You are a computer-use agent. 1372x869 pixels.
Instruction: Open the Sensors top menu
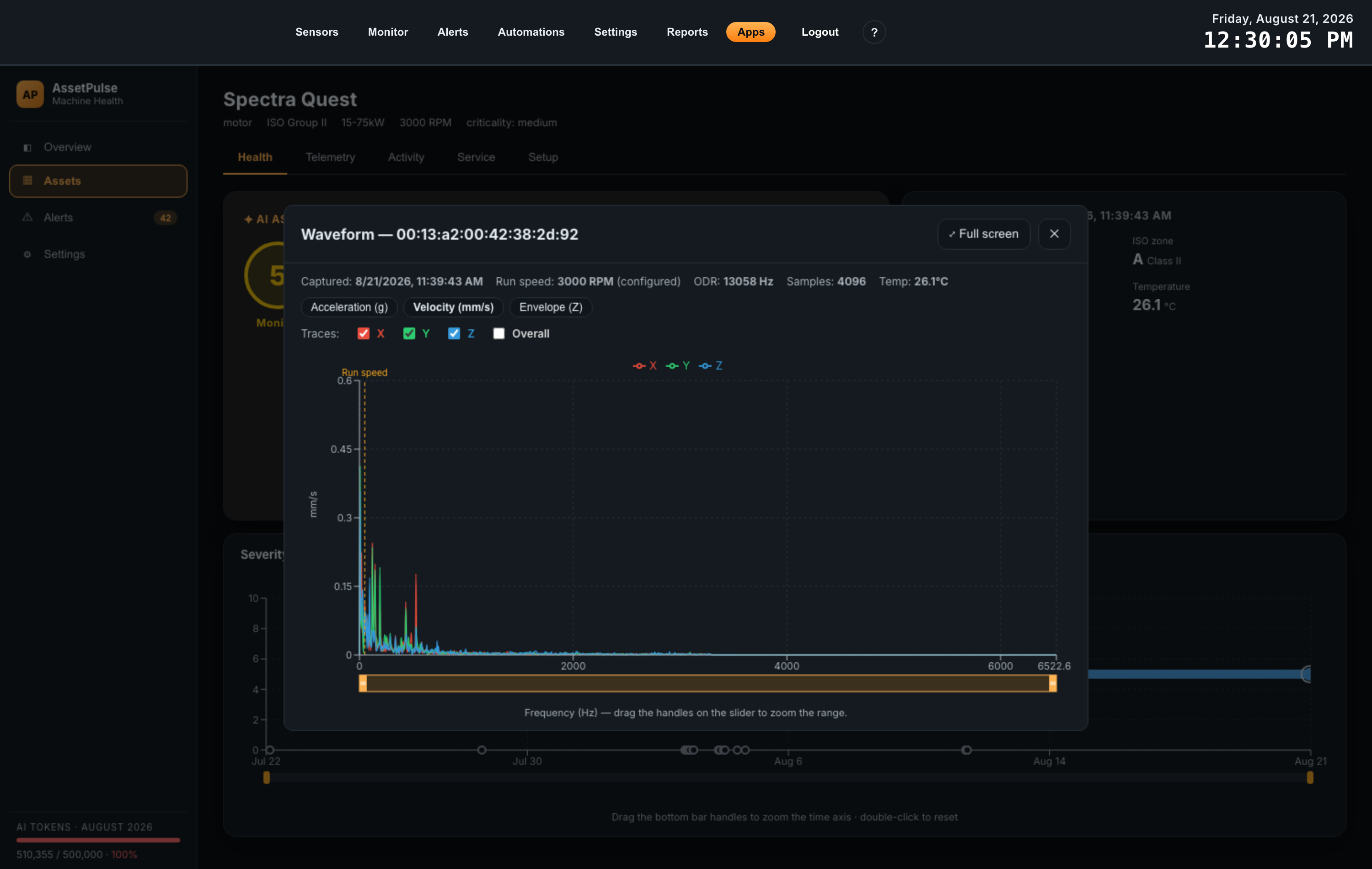coord(317,32)
